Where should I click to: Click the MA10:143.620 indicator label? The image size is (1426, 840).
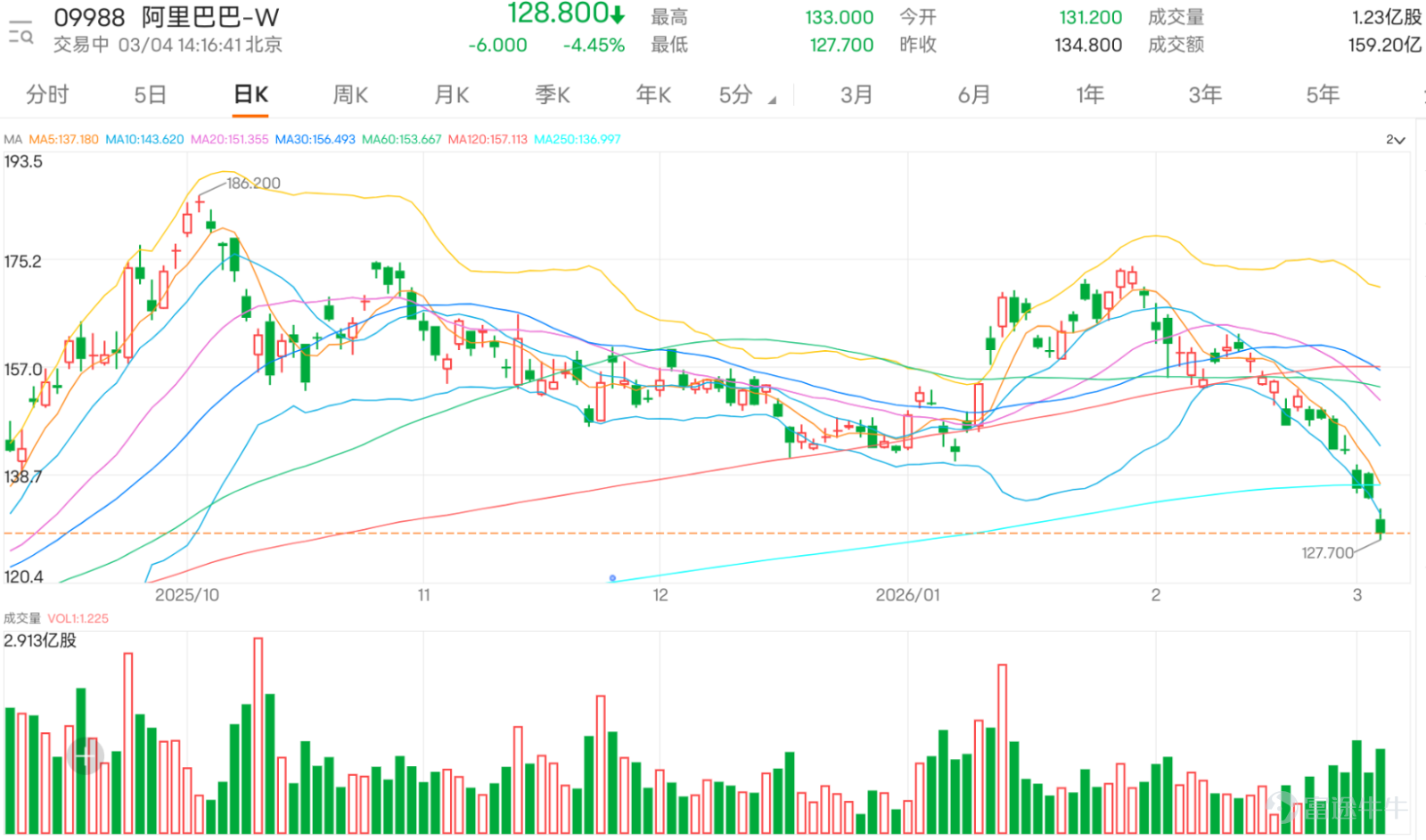(144, 140)
